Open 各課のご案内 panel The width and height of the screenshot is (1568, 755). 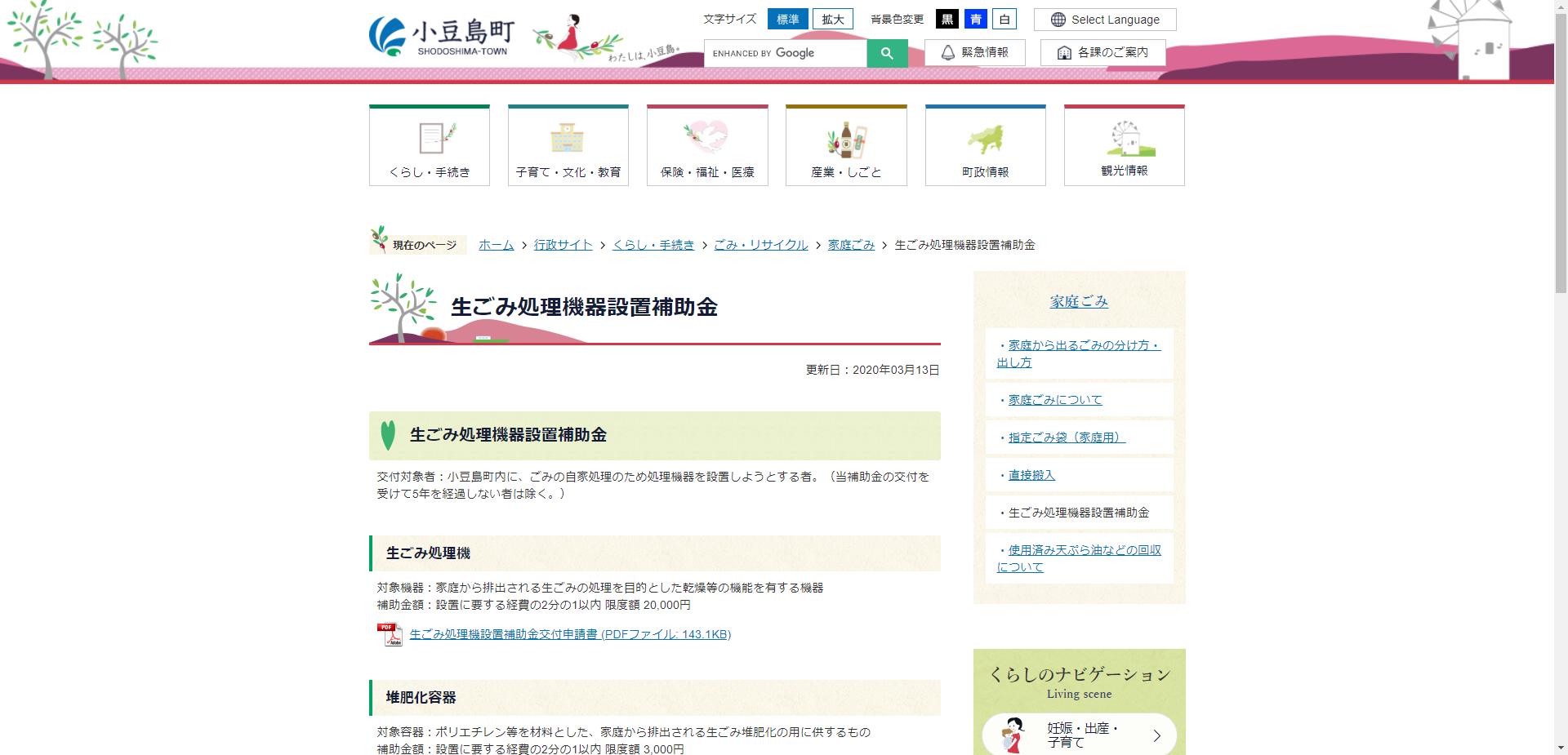(1102, 51)
